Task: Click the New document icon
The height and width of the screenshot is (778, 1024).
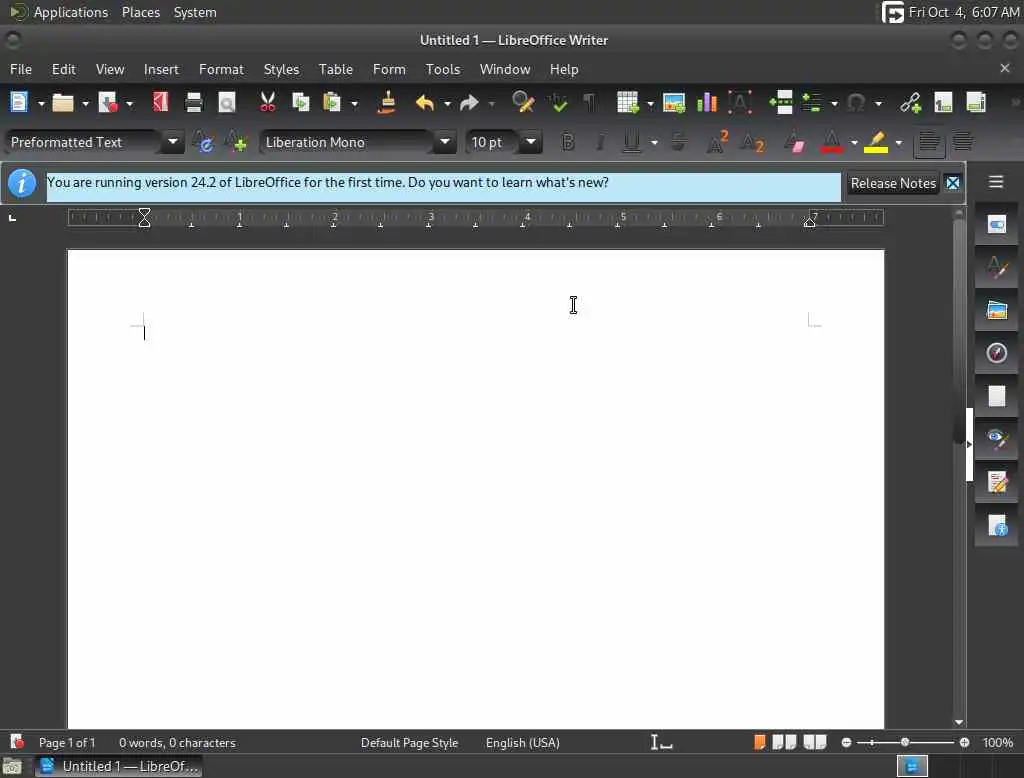Action: 19,103
